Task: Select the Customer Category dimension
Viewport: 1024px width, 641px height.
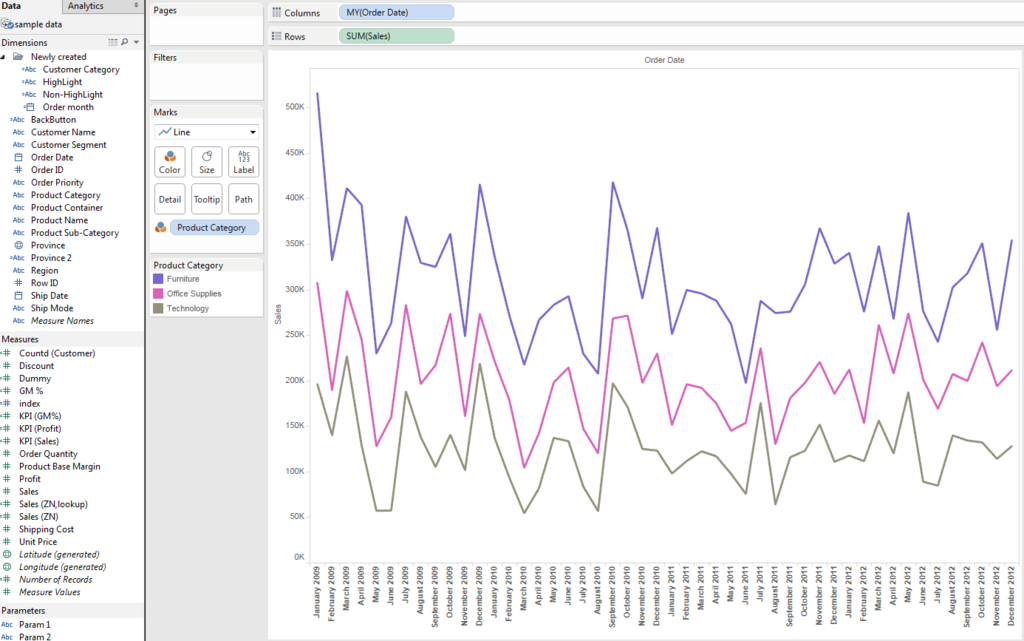Action: click(81, 69)
